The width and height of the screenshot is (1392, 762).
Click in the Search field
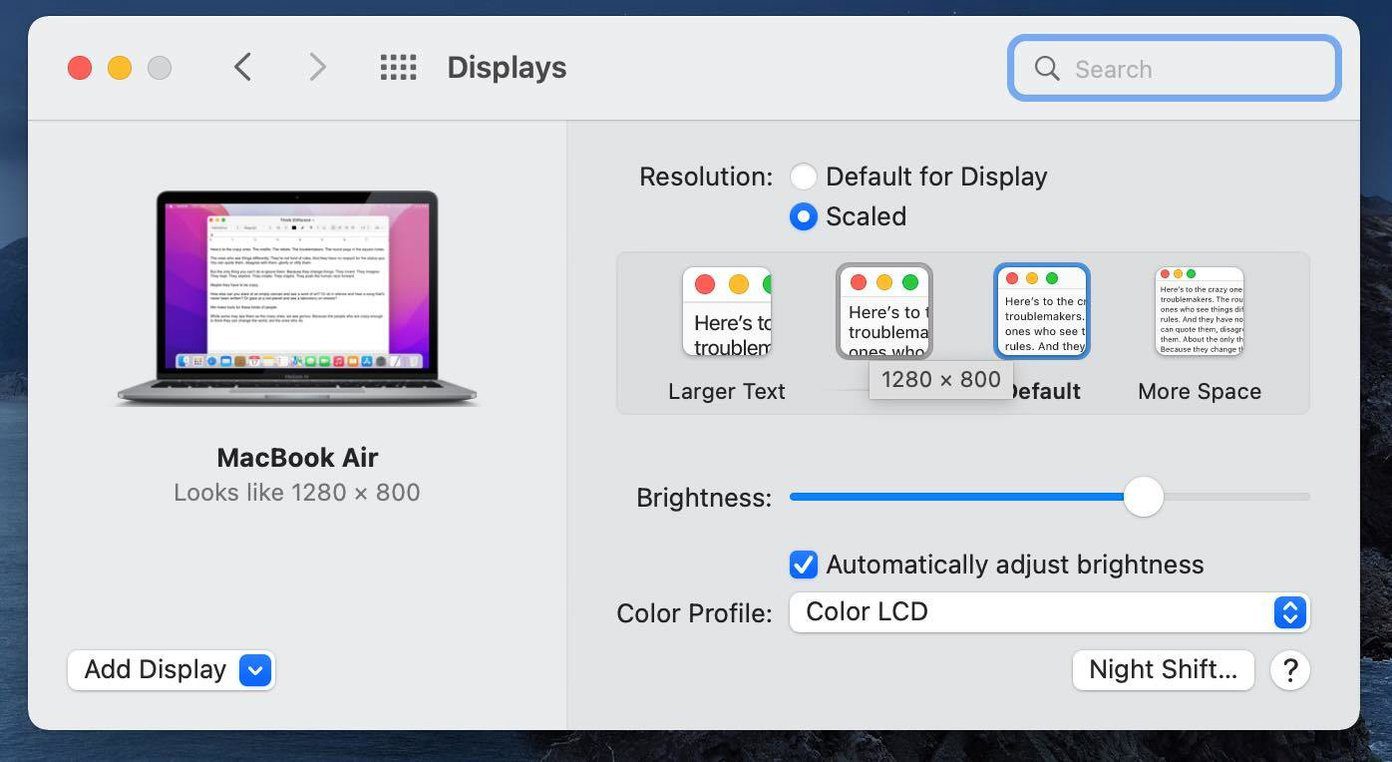pyautogui.click(x=1174, y=68)
